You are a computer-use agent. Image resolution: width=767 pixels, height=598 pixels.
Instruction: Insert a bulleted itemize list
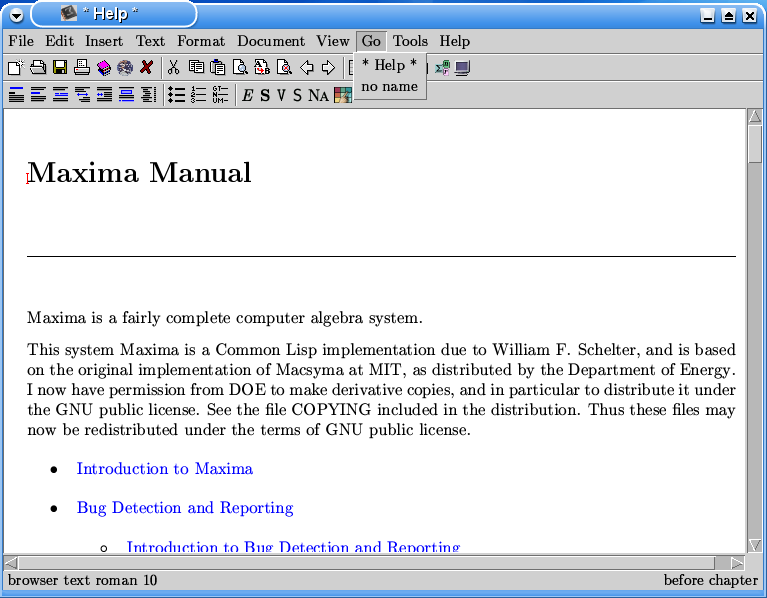[x=176, y=94]
